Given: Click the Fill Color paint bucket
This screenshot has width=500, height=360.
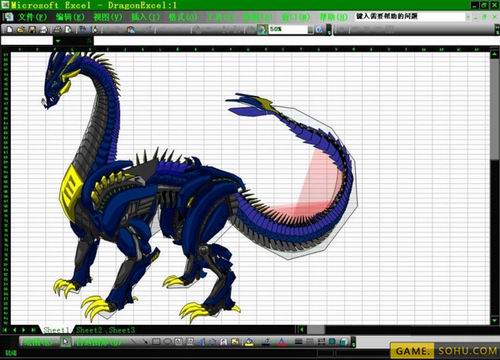Looking at the screenshot, I should 249,342.
